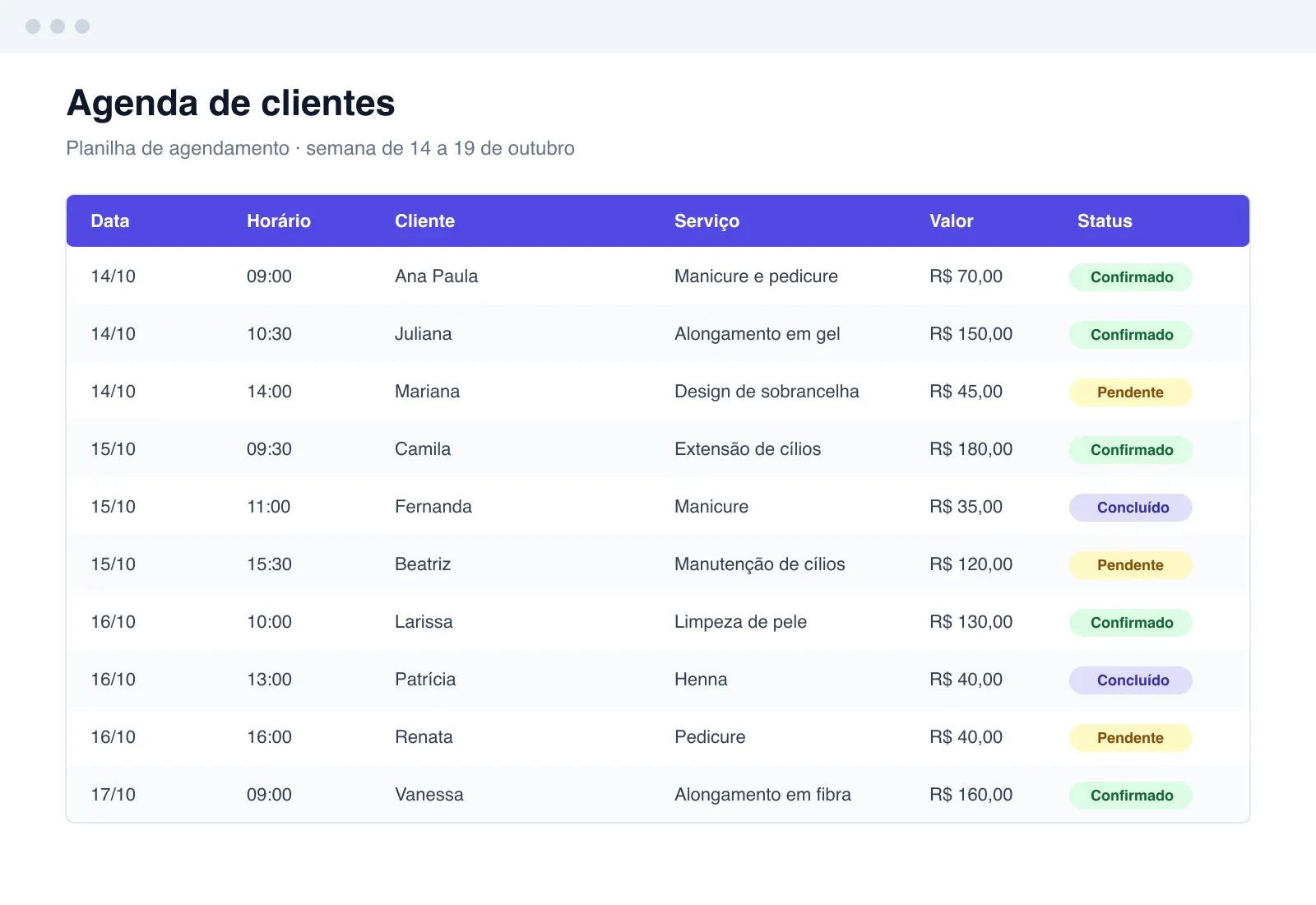This screenshot has height=905, width=1316.
Task: Select the "Limpeza de pele" service cell
Action: [740, 622]
